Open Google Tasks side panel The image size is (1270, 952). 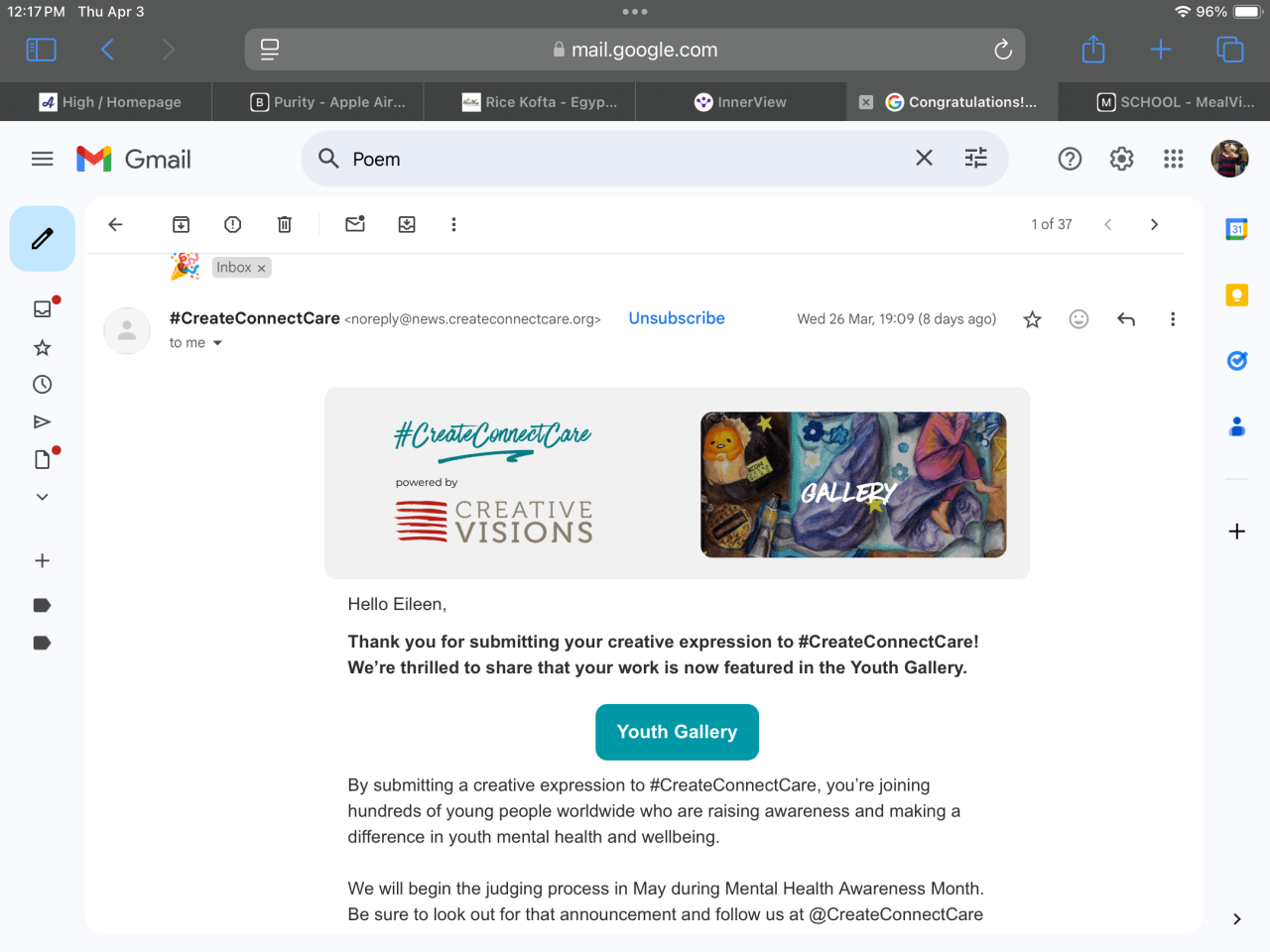click(x=1236, y=360)
